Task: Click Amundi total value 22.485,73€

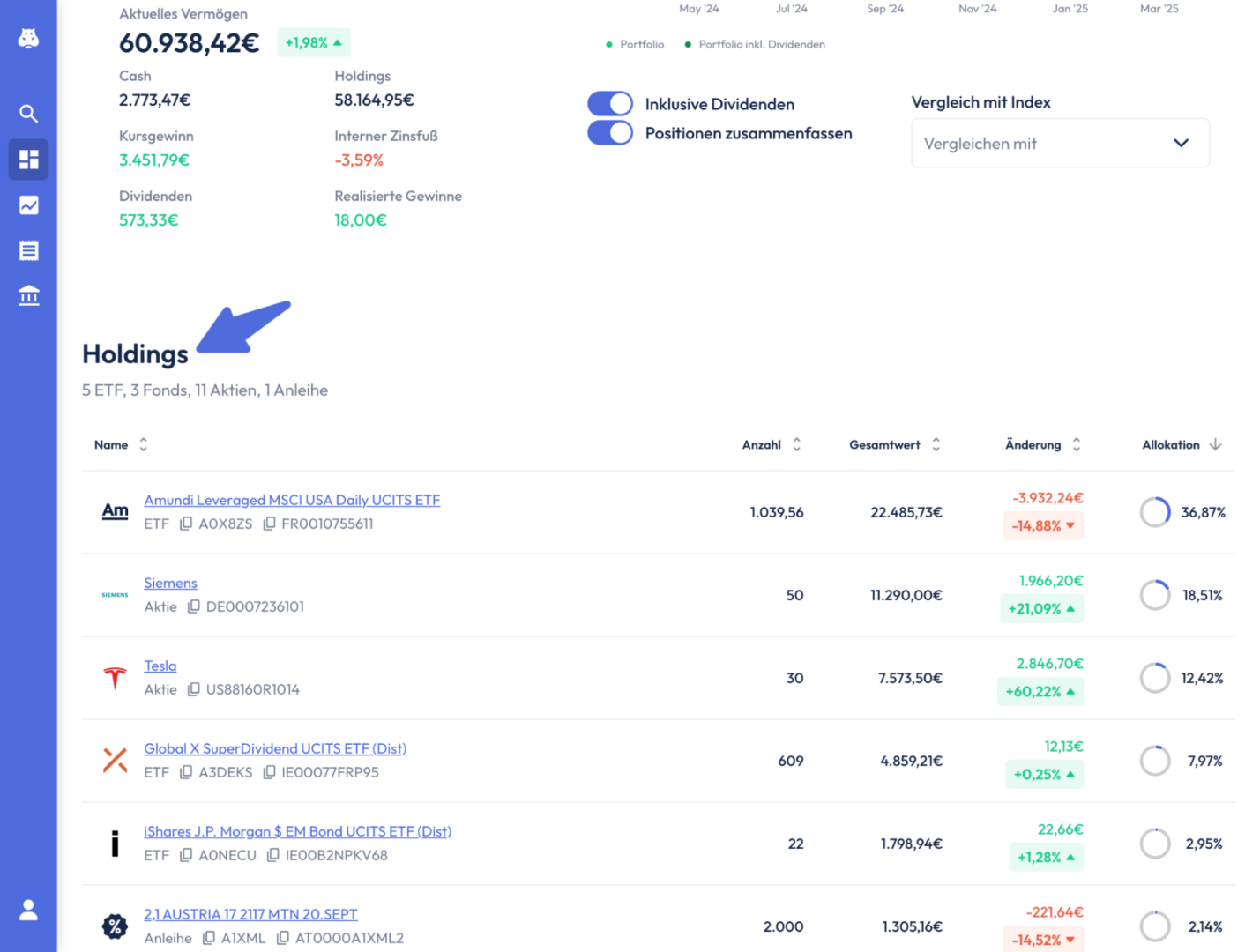Action: [x=906, y=512]
